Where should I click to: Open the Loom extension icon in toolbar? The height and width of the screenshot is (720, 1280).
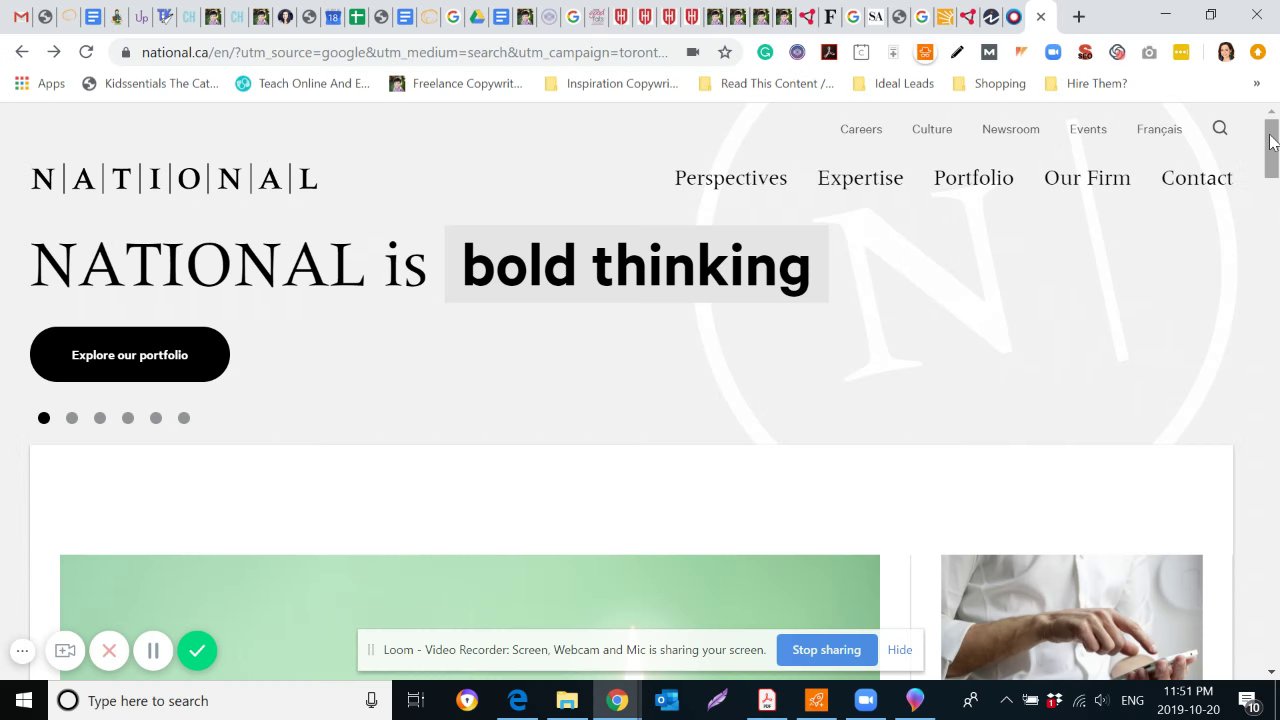[1117, 52]
